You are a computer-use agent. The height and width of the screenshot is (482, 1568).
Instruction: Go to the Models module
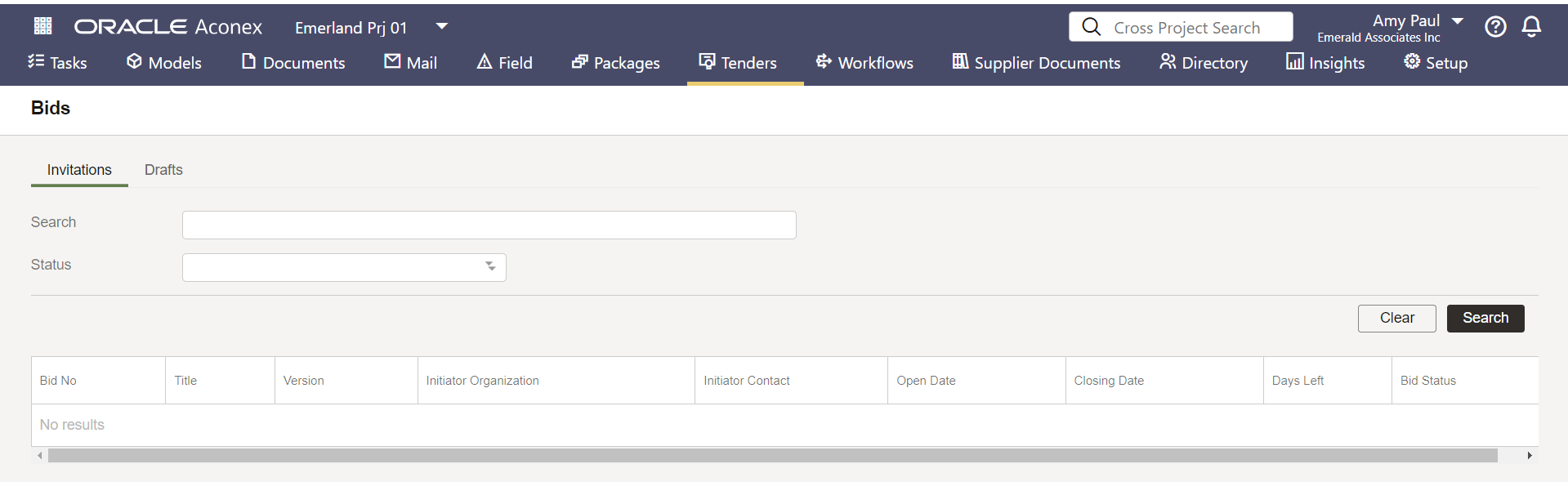pos(163,63)
